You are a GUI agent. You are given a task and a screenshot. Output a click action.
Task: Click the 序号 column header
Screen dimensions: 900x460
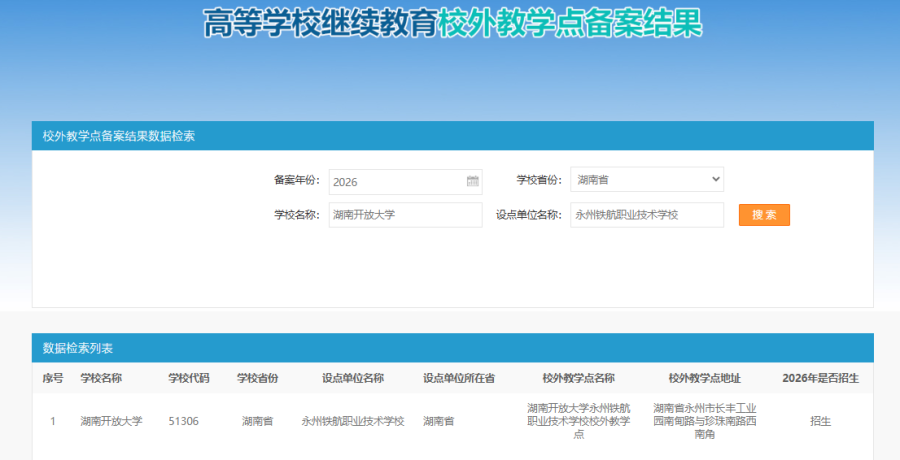53,378
